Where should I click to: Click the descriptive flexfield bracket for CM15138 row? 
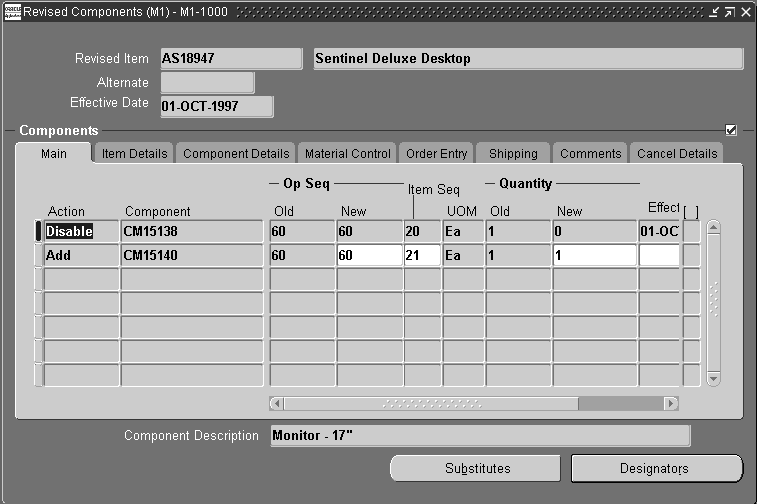point(691,231)
